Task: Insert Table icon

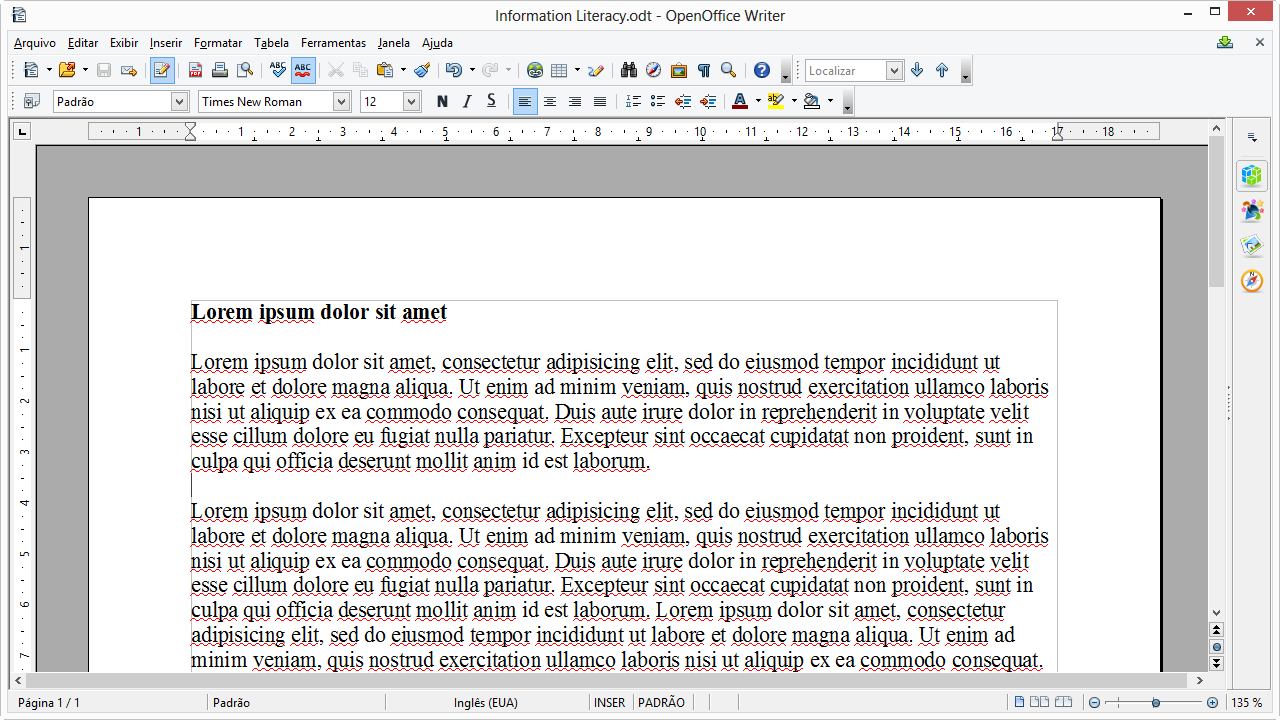Action: click(559, 70)
